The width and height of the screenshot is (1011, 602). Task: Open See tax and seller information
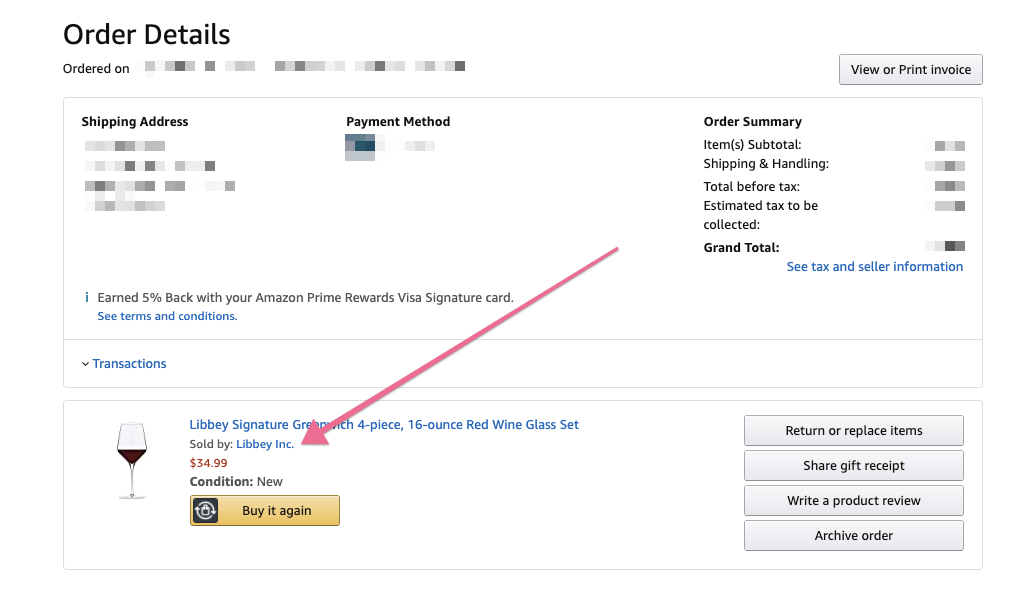(x=874, y=267)
